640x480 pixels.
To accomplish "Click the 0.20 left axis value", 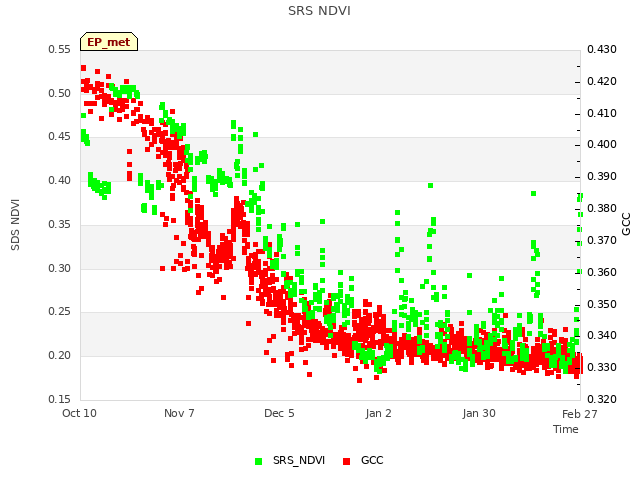I will click(60, 355).
